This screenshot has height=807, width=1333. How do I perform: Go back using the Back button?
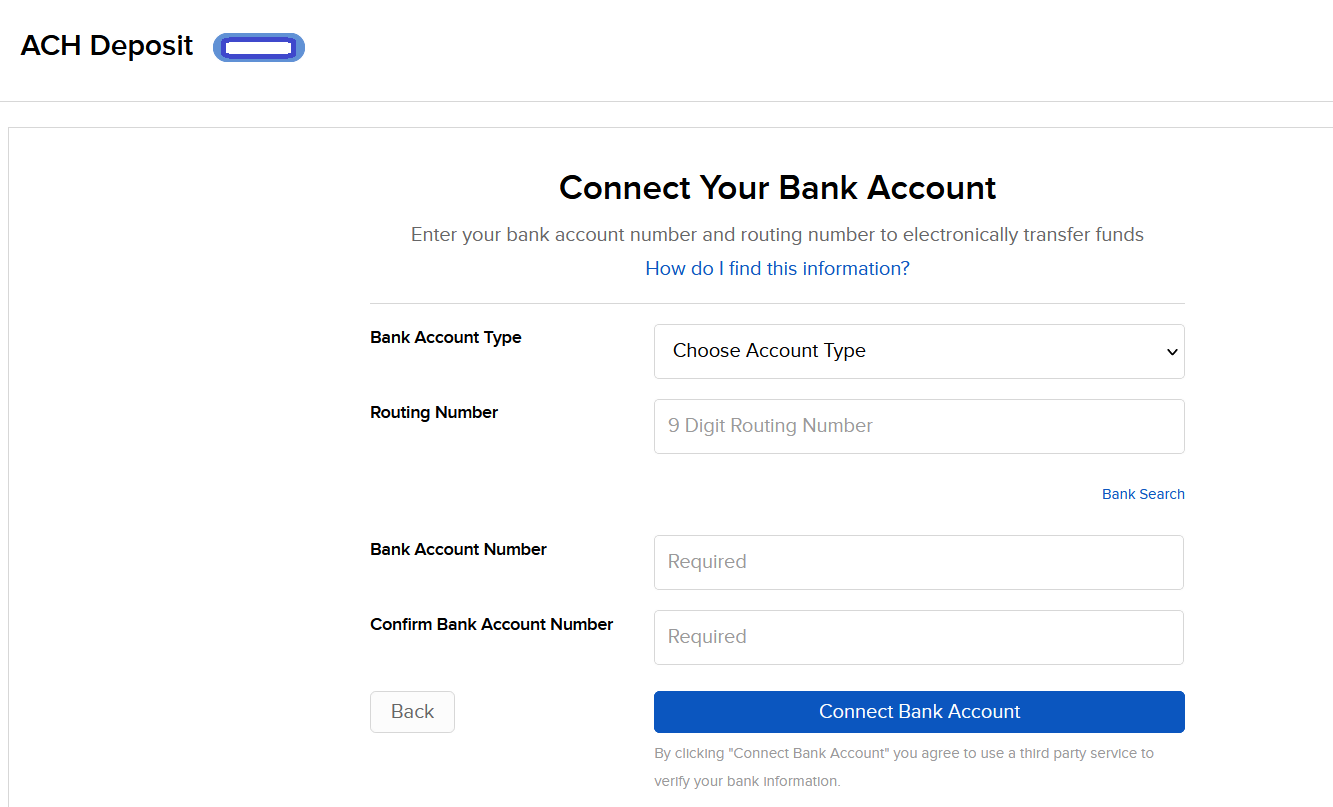[x=412, y=712]
